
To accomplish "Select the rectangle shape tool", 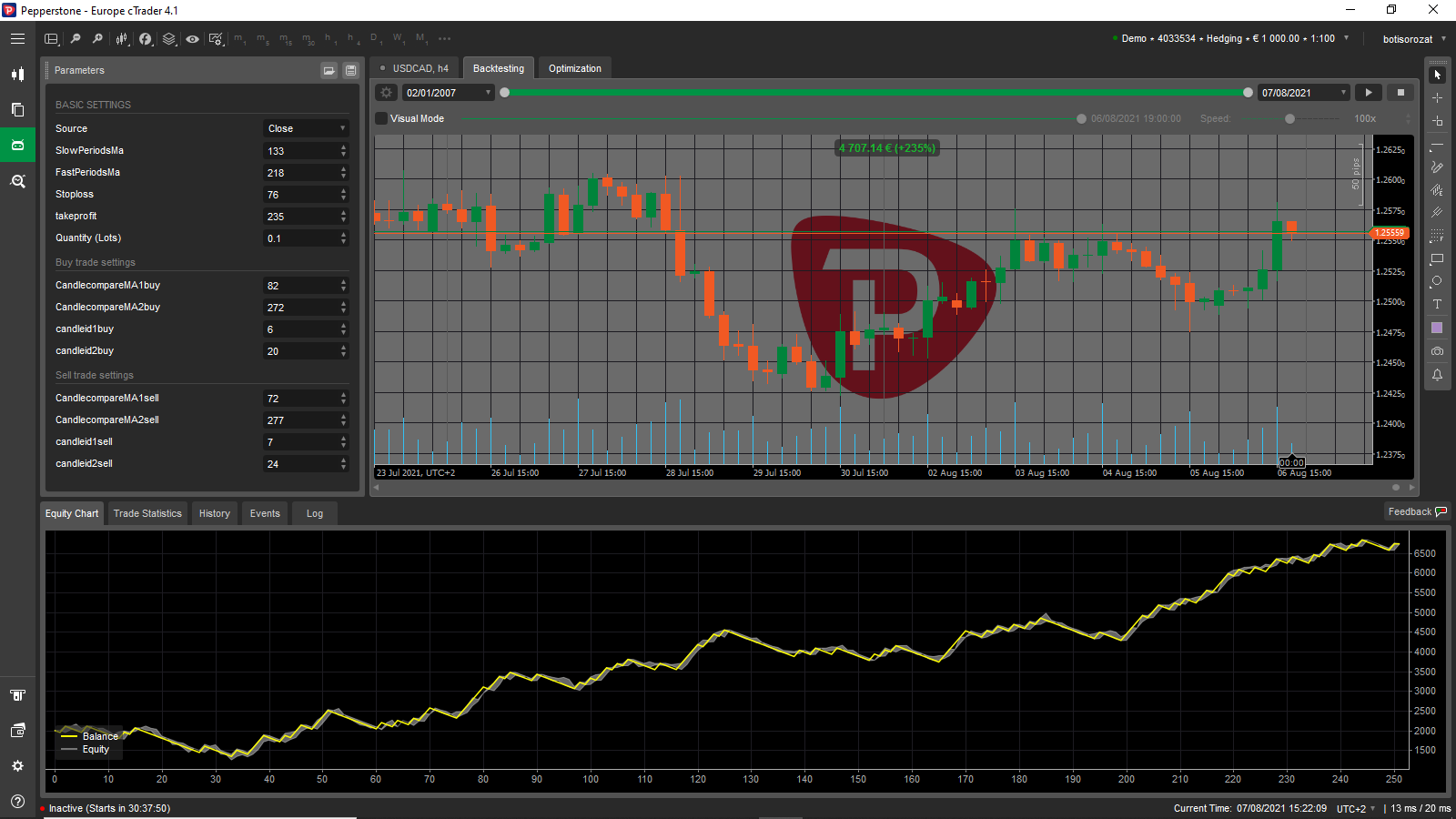I will coord(1437,259).
